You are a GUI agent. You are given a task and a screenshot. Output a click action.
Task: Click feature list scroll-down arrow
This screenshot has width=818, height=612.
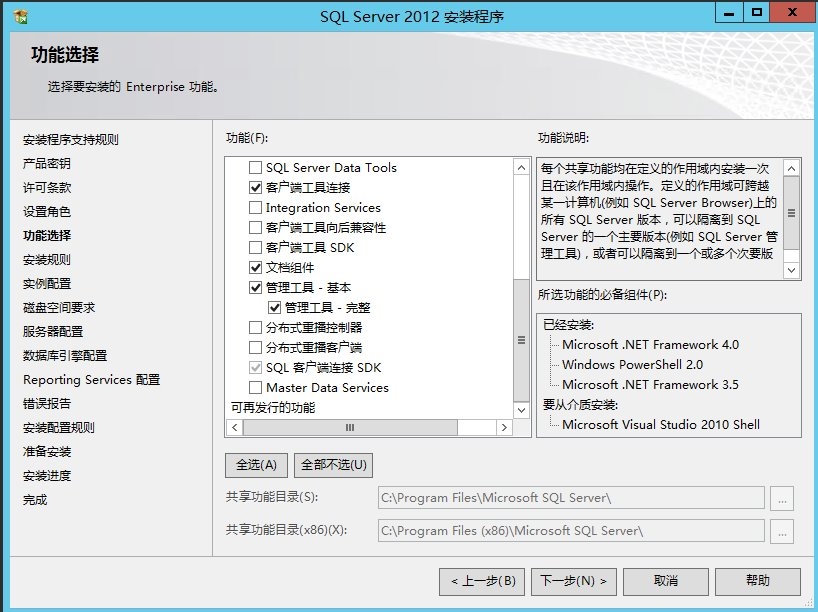click(x=521, y=410)
